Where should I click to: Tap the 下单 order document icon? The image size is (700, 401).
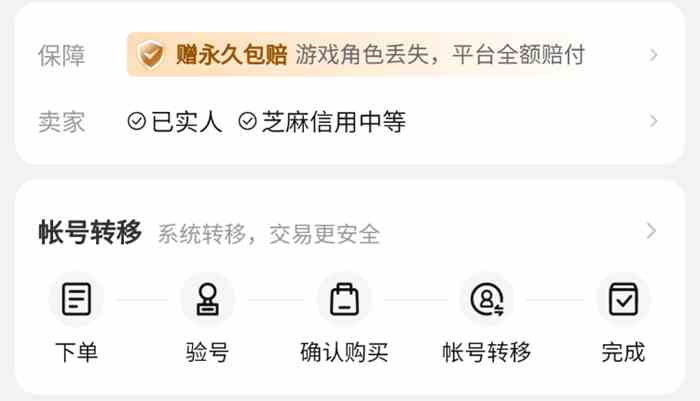coord(76,299)
